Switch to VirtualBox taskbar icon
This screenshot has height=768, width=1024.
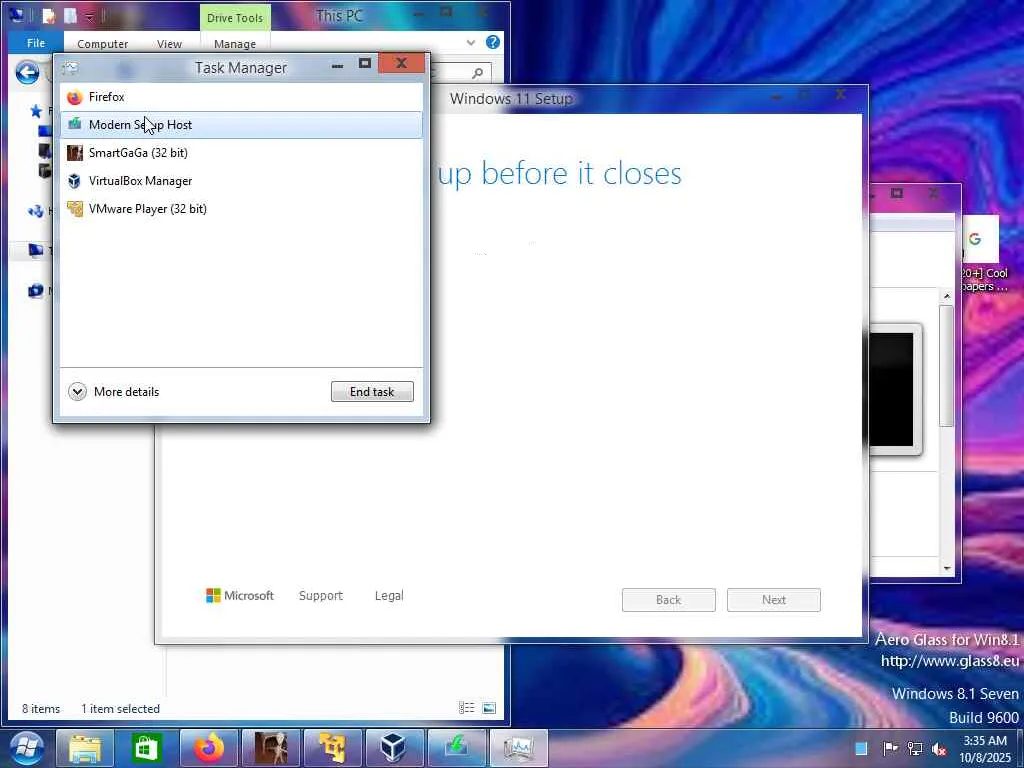click(394, 748)
